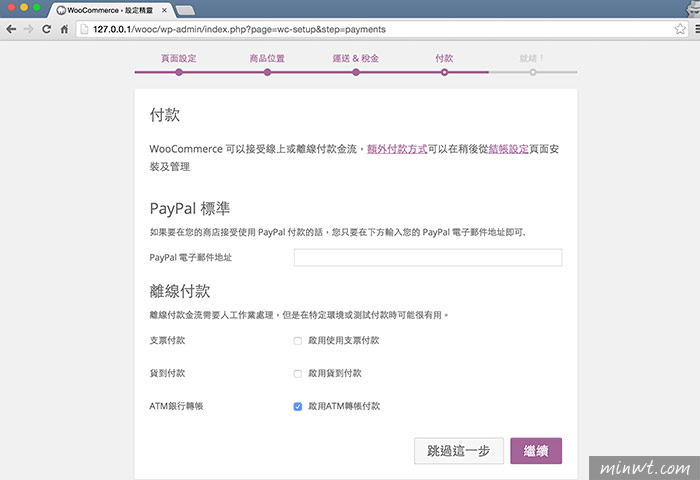The height and width of the screenshot is (480, 700).
Task: Click the ATM銀行轉帳 row label
Action: 176,406
